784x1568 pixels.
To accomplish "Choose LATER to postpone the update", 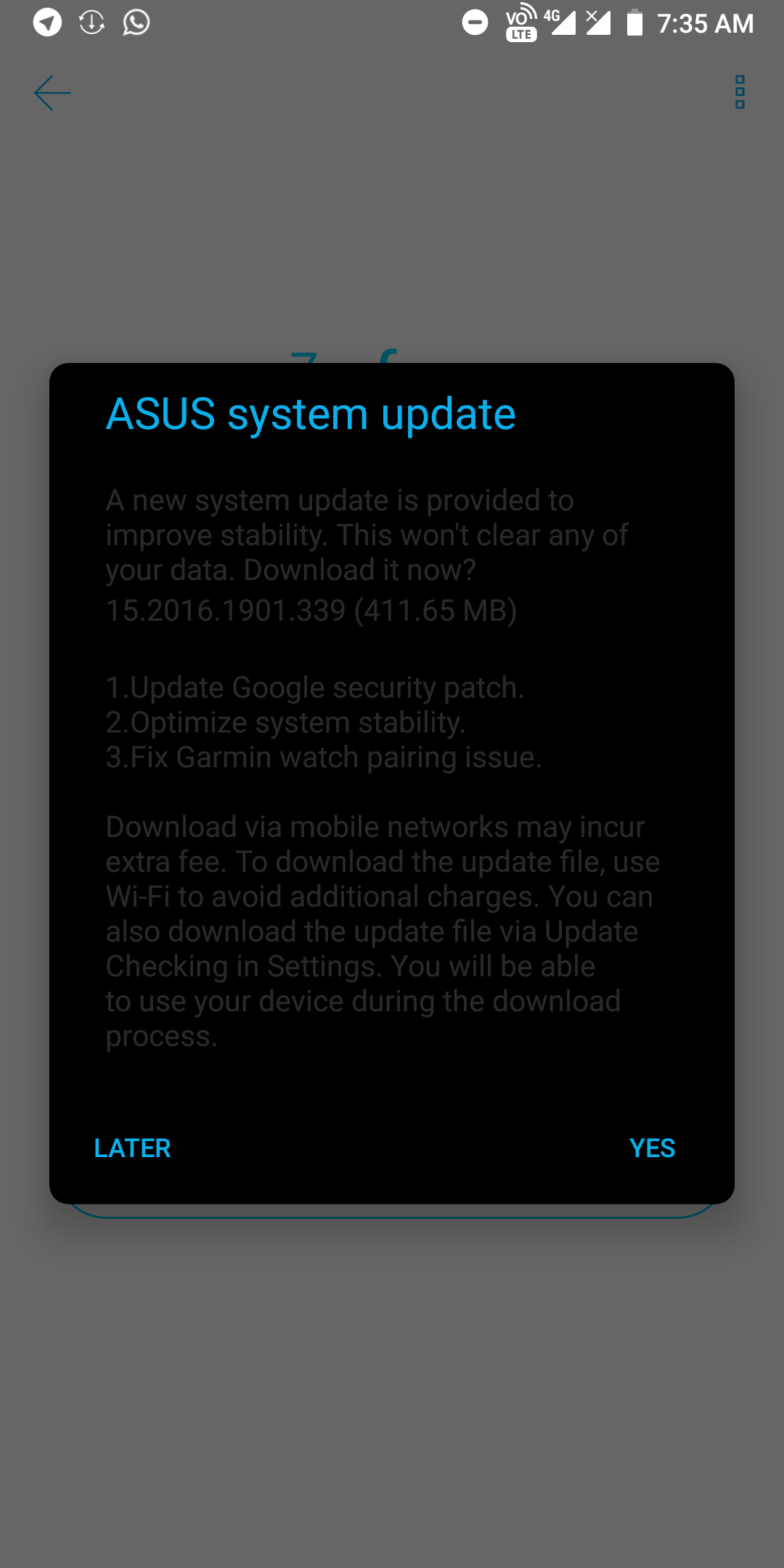I will [x=132, y=1148].
